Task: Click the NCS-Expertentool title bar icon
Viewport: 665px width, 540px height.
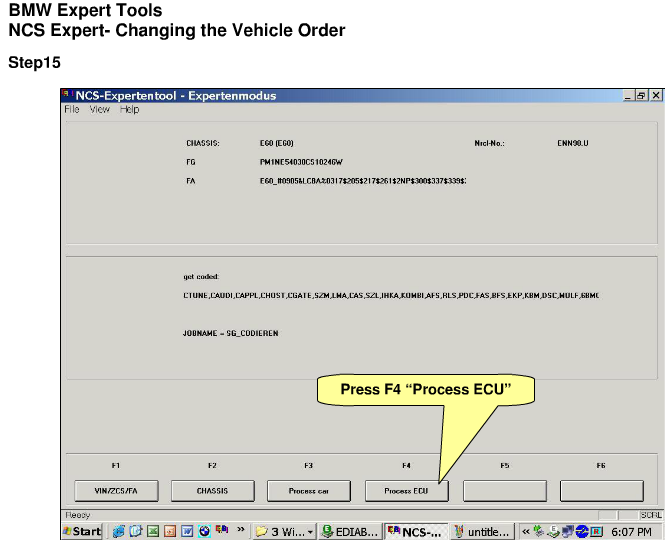Action: coord(68,95)
